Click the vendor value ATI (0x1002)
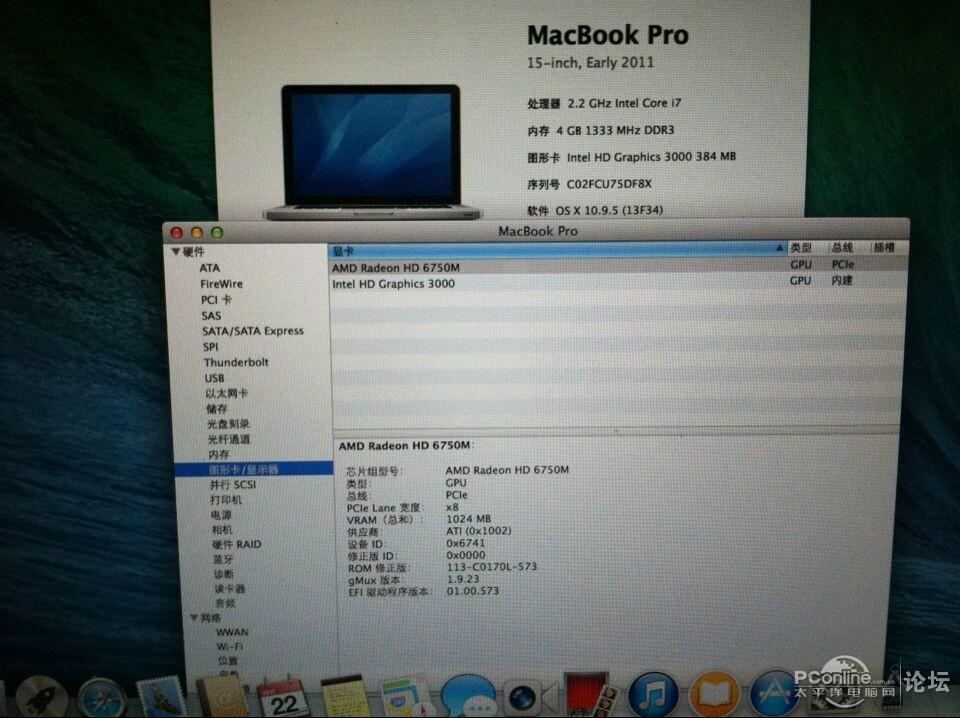This screenshot has height=718, width=960. pos(479,531)
